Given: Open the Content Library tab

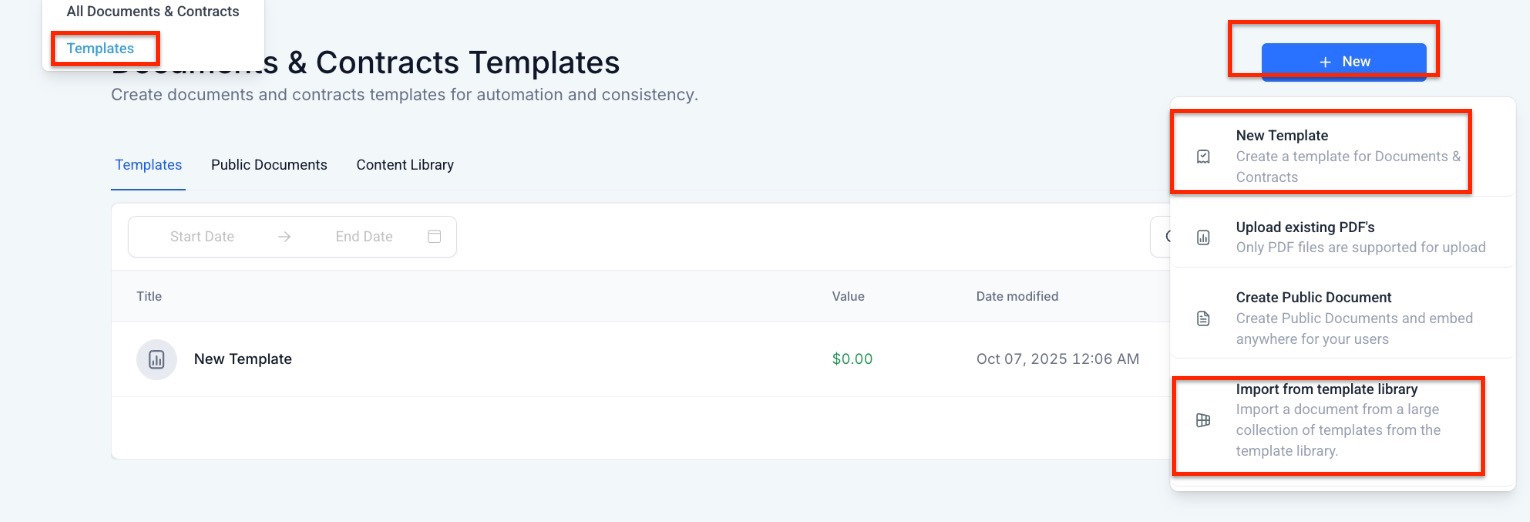Looking at the screenshot, I should click(x=405, y=165).
